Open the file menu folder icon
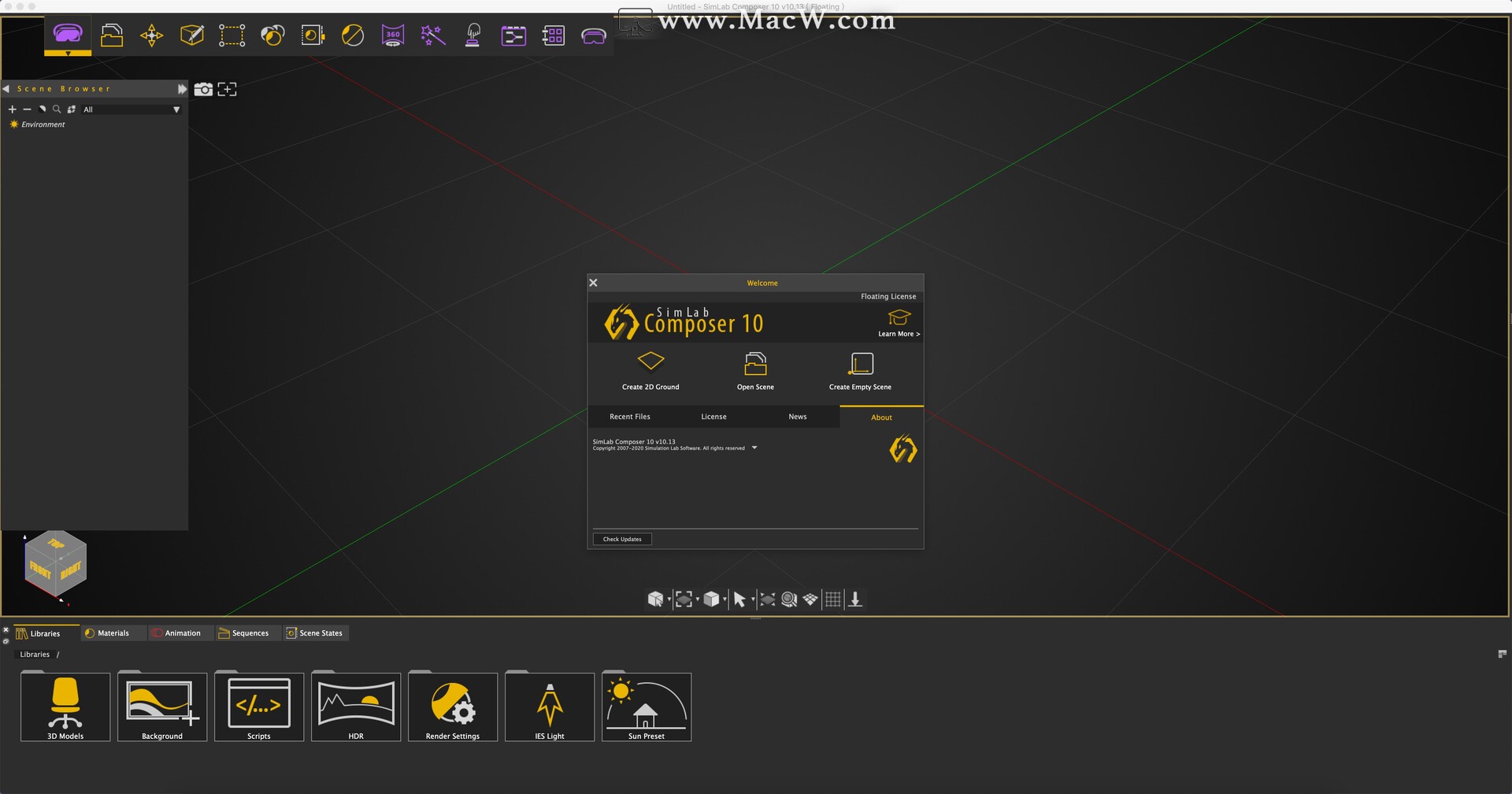Screen dimensions: 1512x794 112,35
